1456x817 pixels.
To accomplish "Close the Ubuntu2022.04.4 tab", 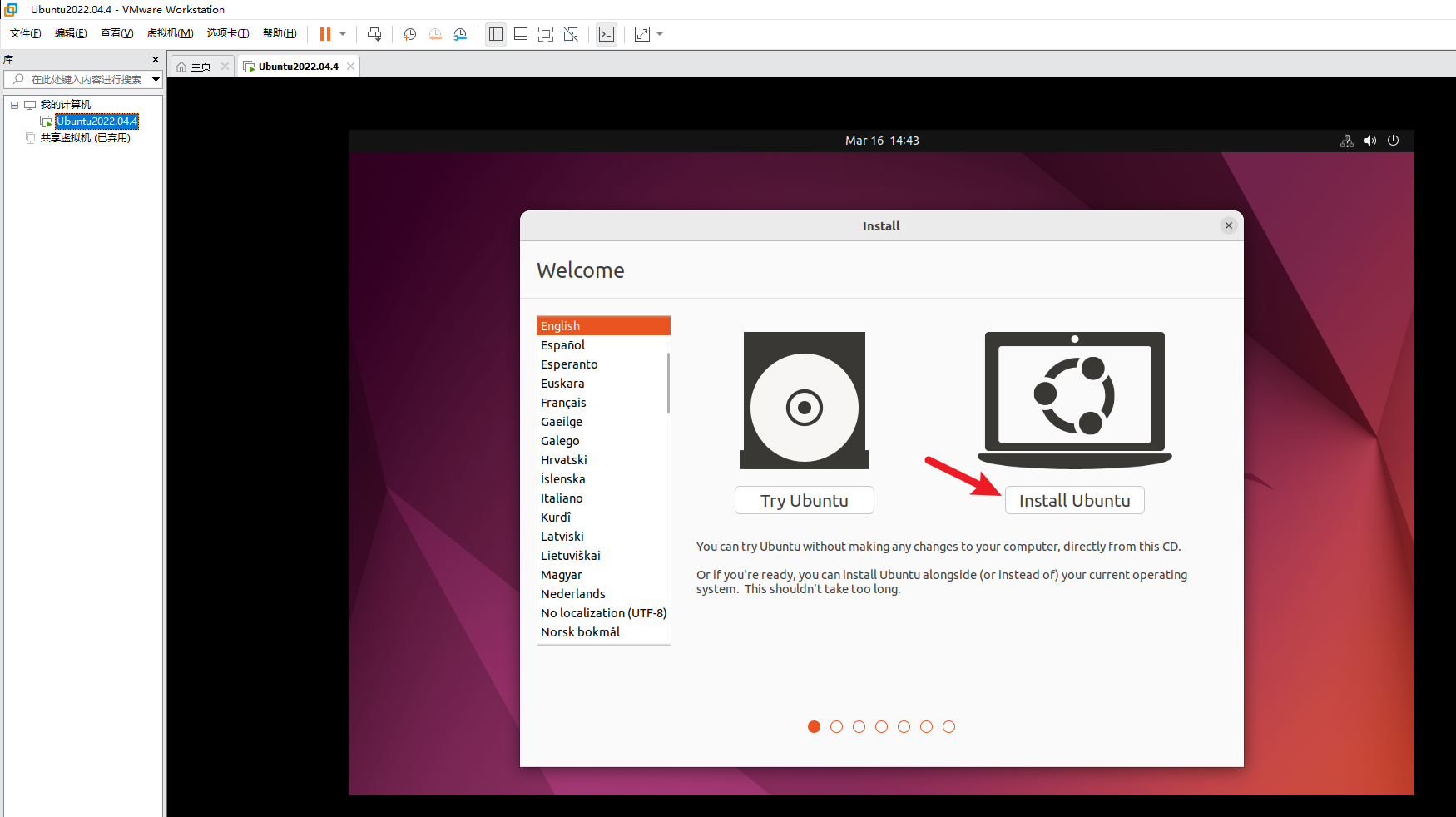I will point(351,67).
